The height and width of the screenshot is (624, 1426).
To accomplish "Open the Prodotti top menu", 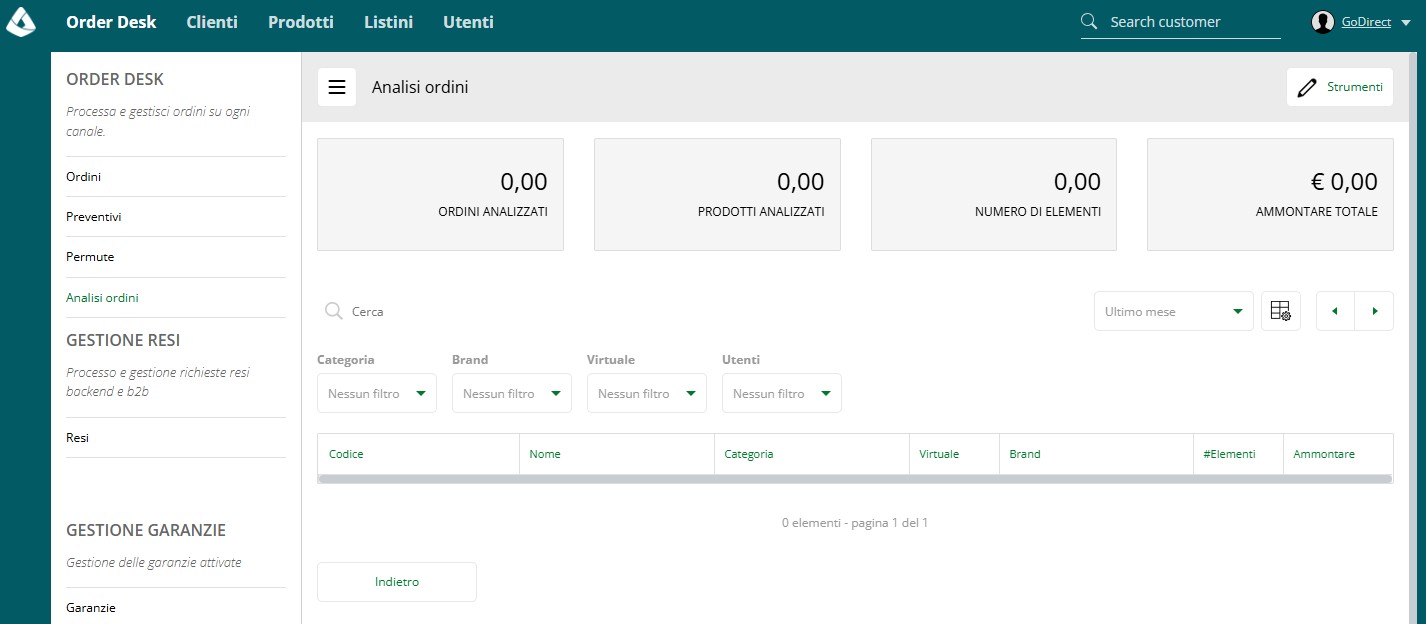I will (x=301, y=21).
